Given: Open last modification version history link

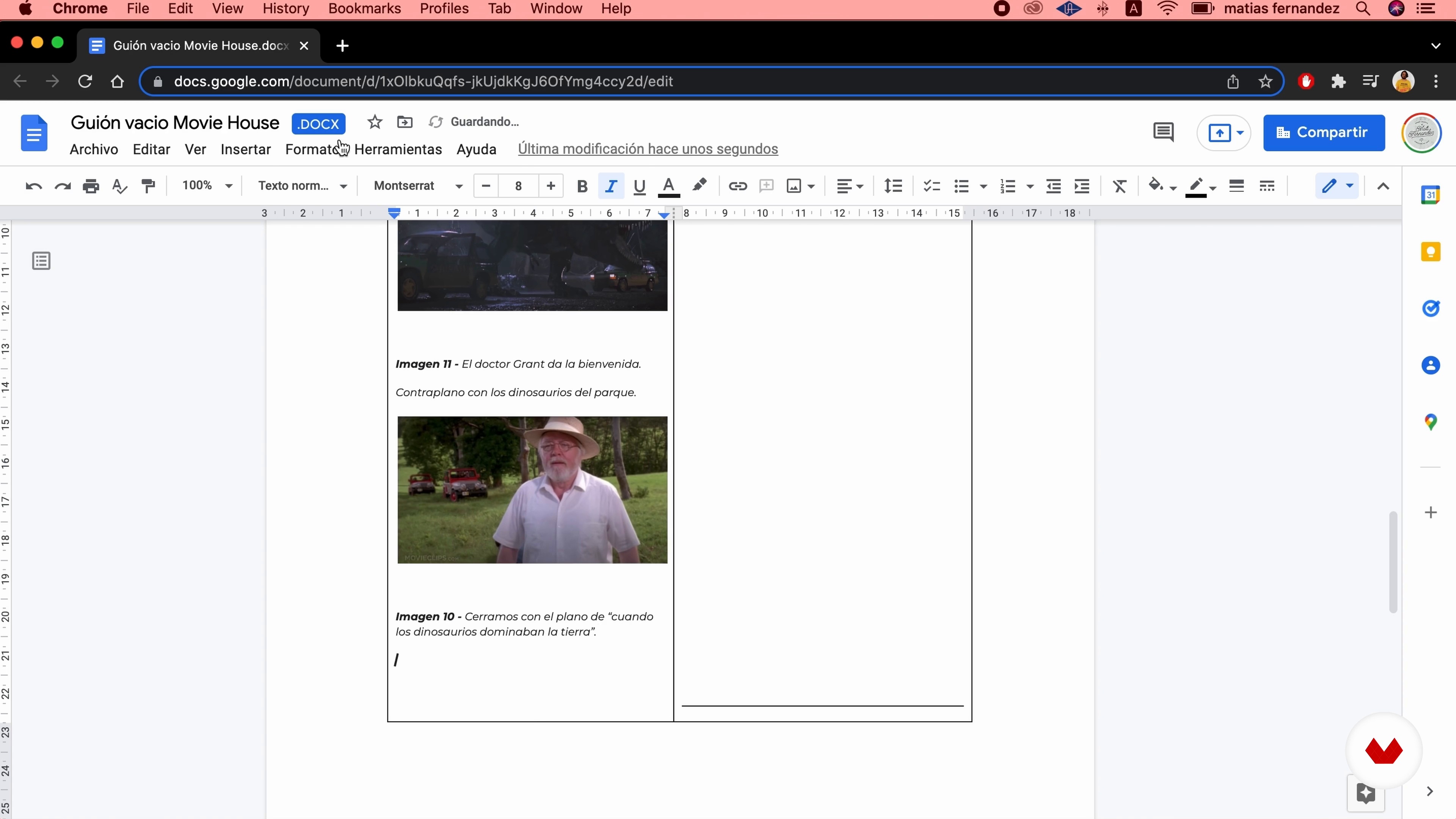Looking at the screenshot, I should coord(648,149).
